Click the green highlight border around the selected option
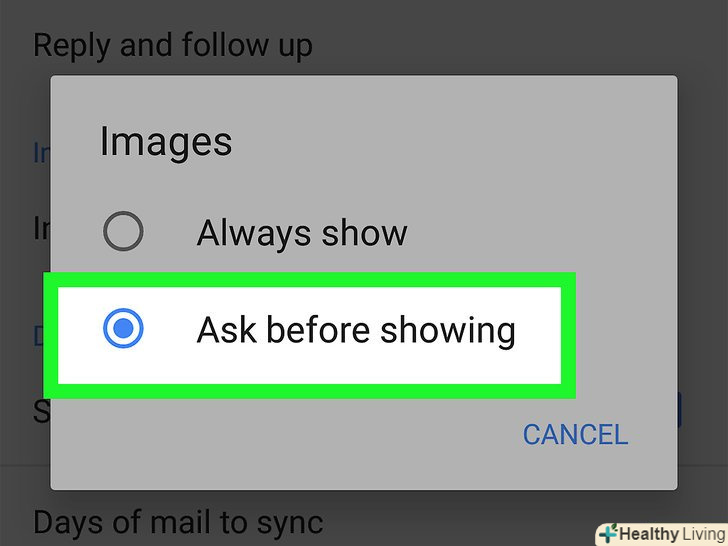 [x=310, y=280]
